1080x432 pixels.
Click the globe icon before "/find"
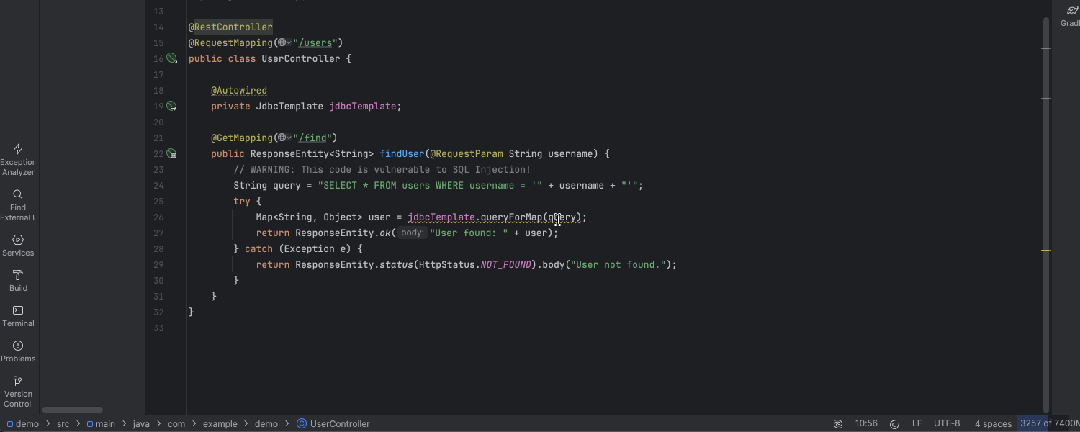click(282, 138)
